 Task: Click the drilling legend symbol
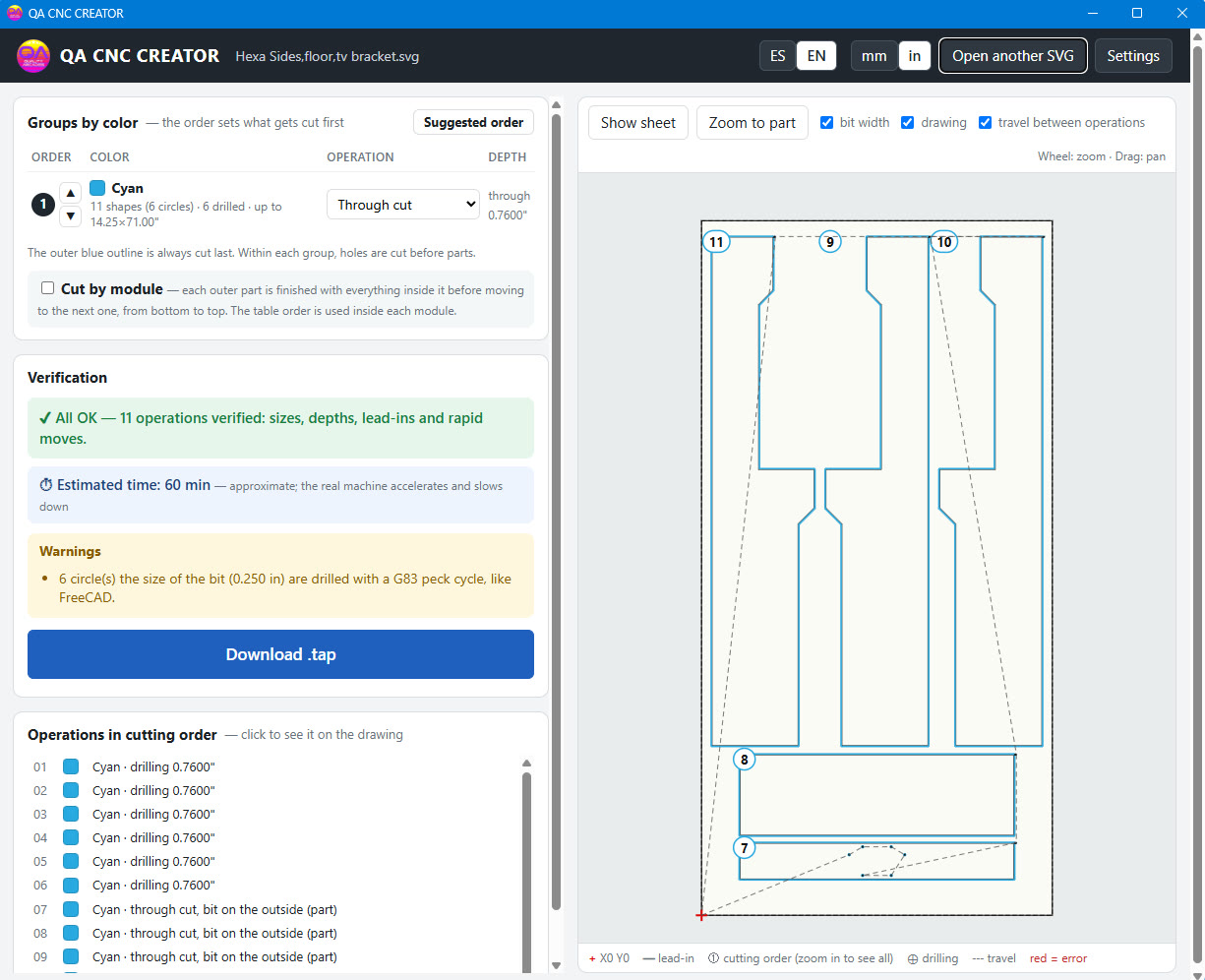pos(913,958)
